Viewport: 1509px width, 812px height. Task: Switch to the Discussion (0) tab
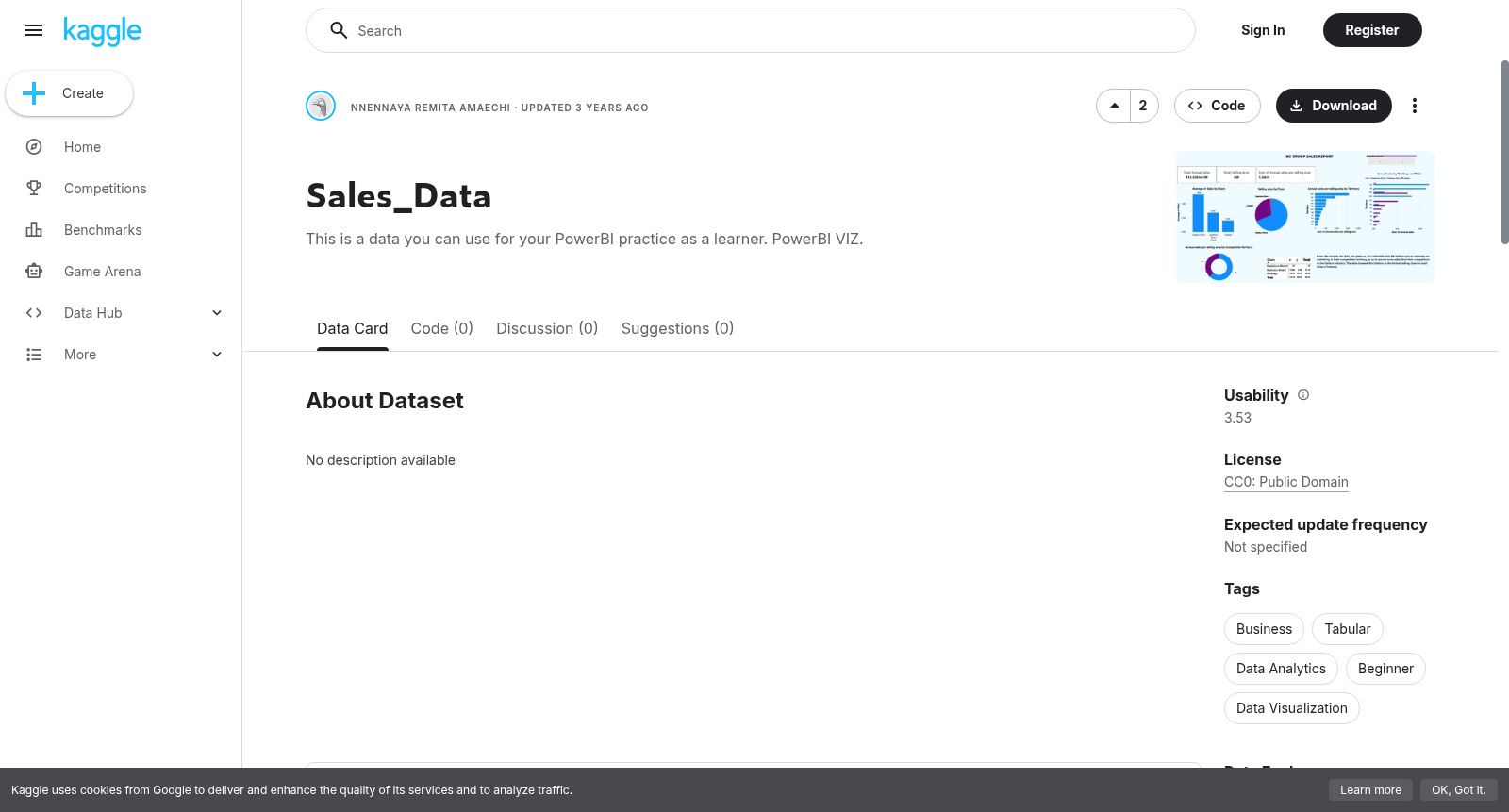click(547, 328)
